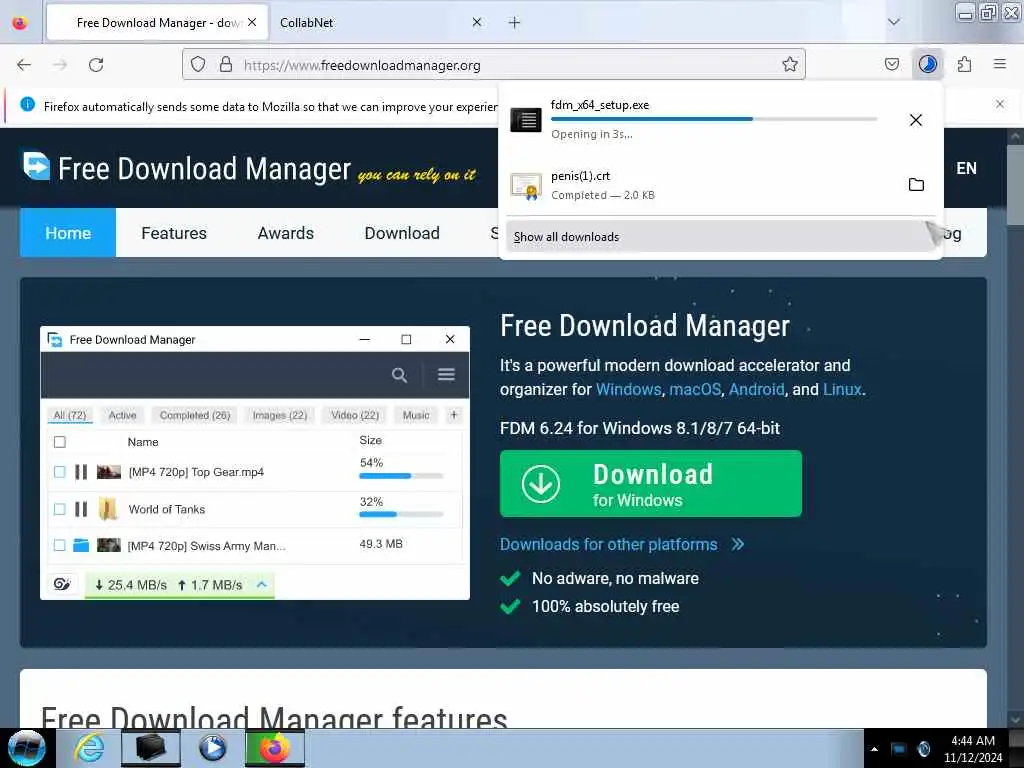The width and height of the screenshot is (1024, 768).
Task: View site security lock info
Action: pyautogui.click(x=226, y=65)
